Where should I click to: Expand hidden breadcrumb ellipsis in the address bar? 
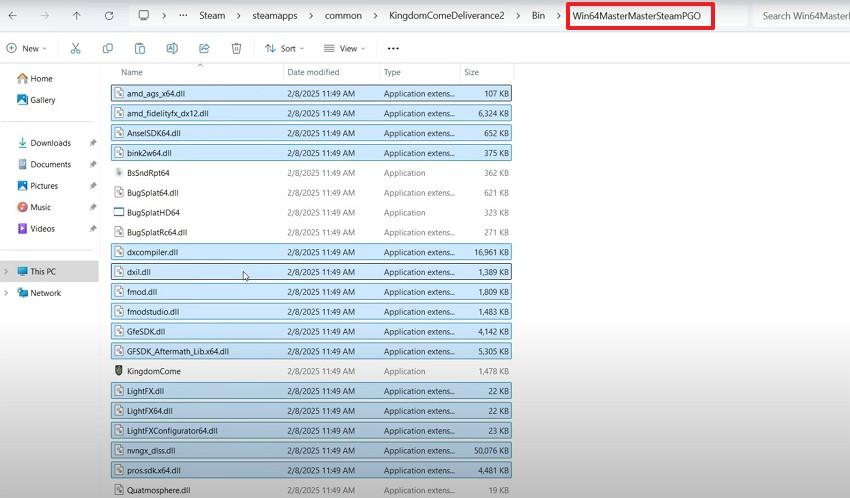tap(183, 15)
